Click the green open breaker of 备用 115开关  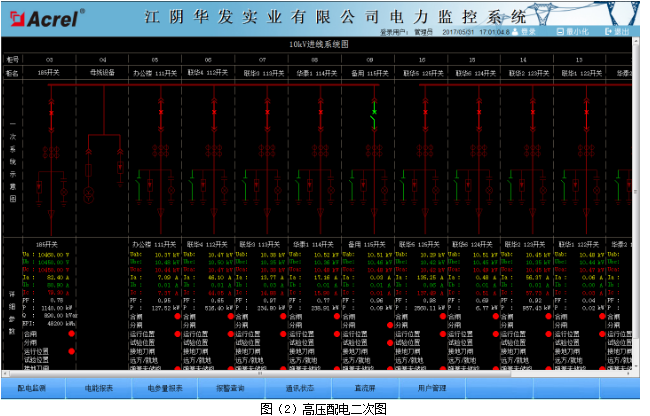coord(374,116)
